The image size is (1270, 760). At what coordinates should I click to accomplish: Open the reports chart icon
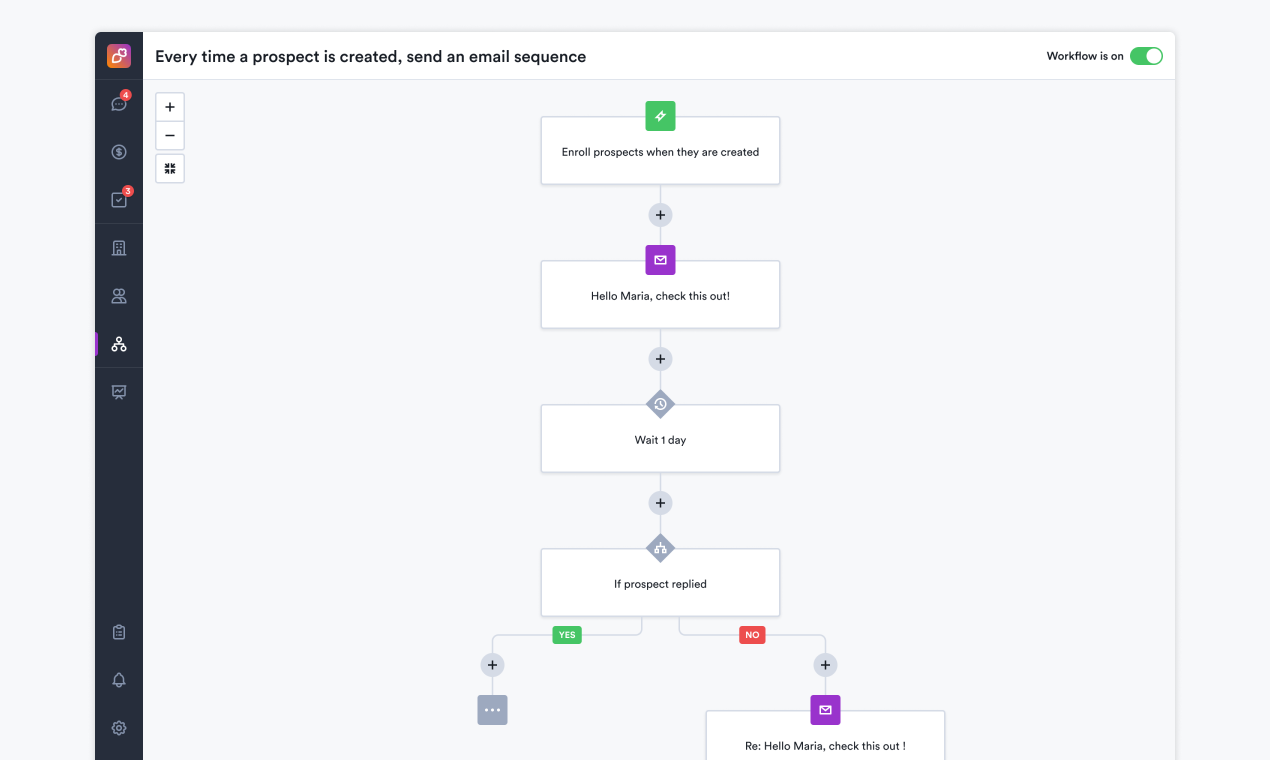pyautogui.click(x=118, y=391)
